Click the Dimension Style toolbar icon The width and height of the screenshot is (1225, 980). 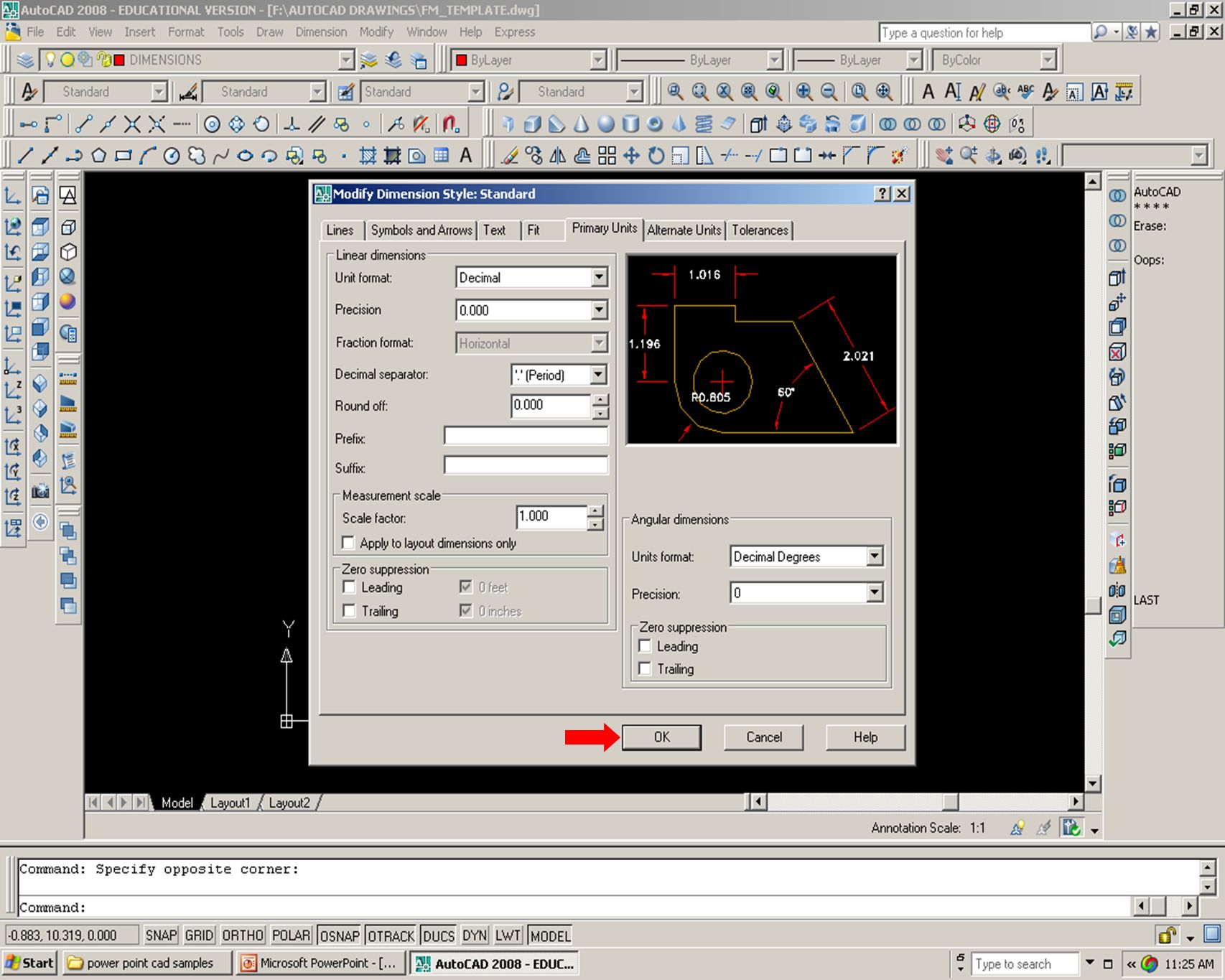188,92
